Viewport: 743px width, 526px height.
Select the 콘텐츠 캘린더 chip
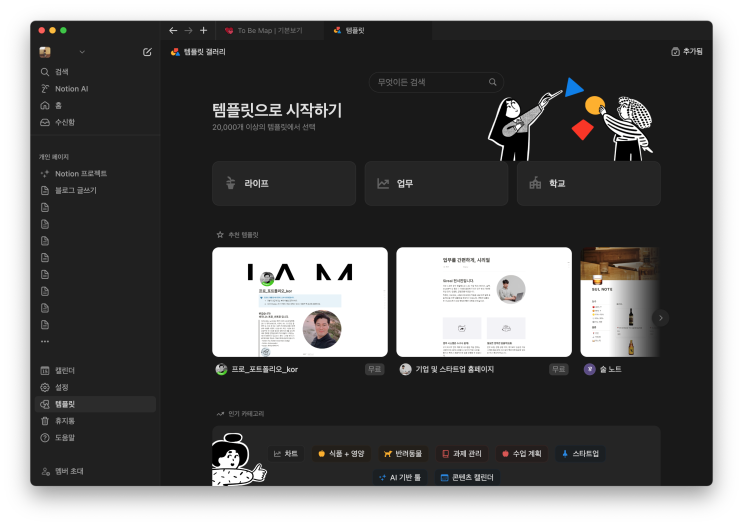(467, 477)
